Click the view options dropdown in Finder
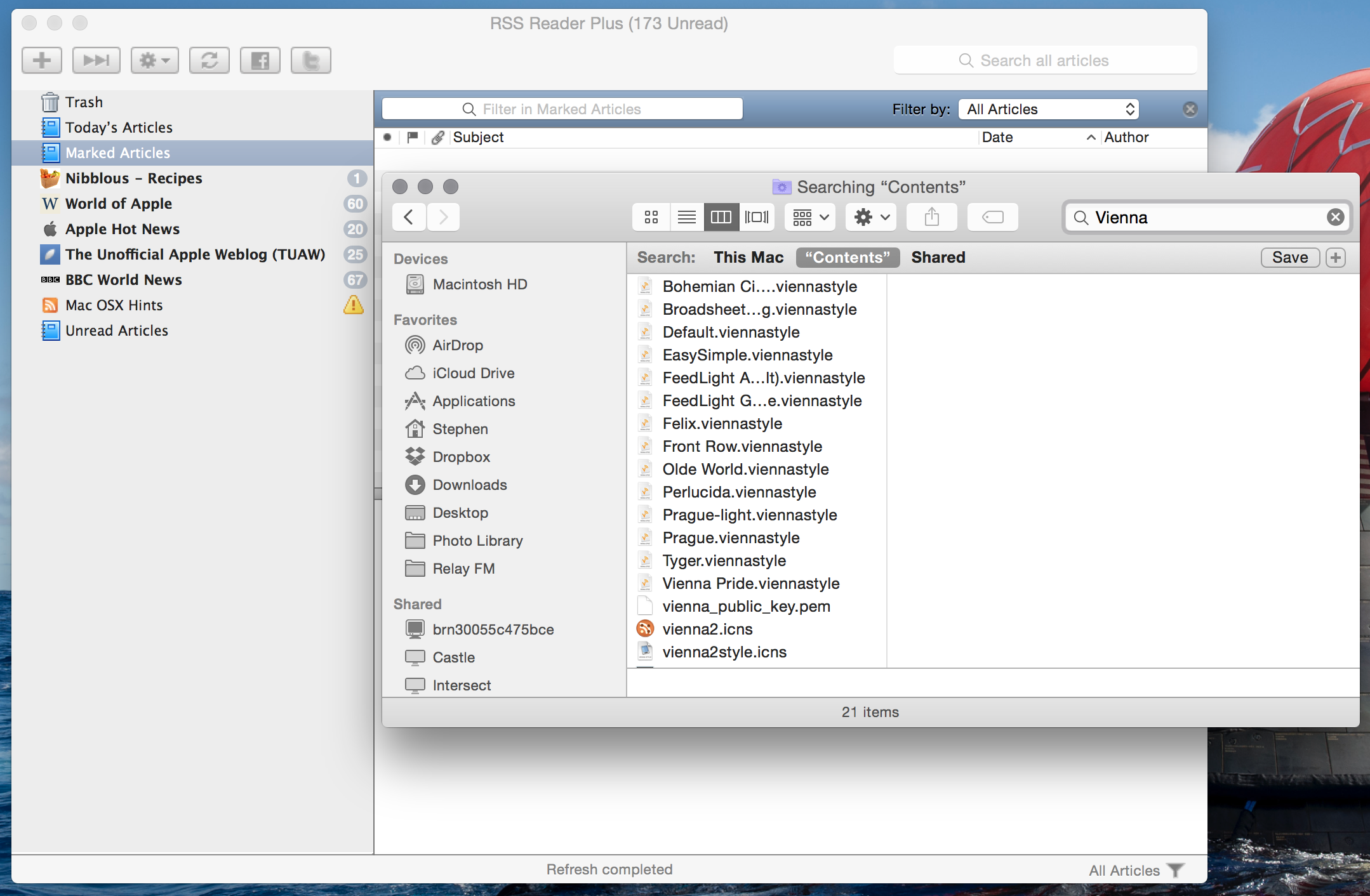Viewport: 1370px width, 896px height. [x=808, y=218]
